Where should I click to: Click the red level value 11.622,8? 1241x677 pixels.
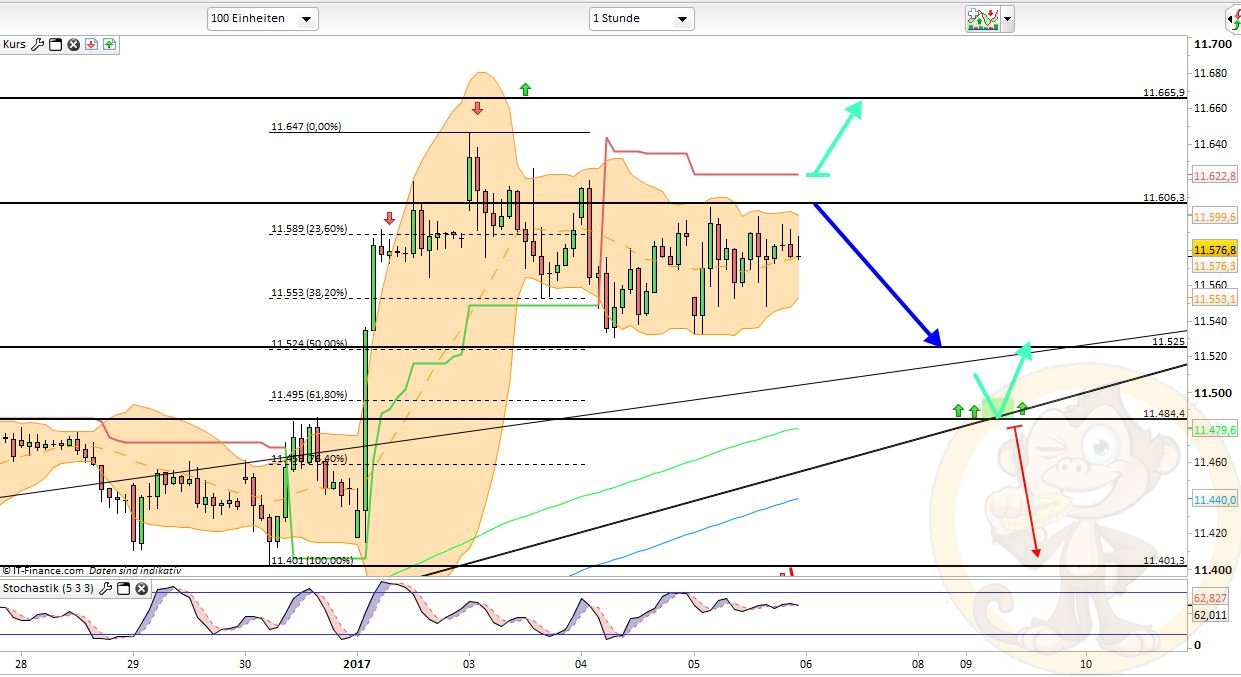1215,175
